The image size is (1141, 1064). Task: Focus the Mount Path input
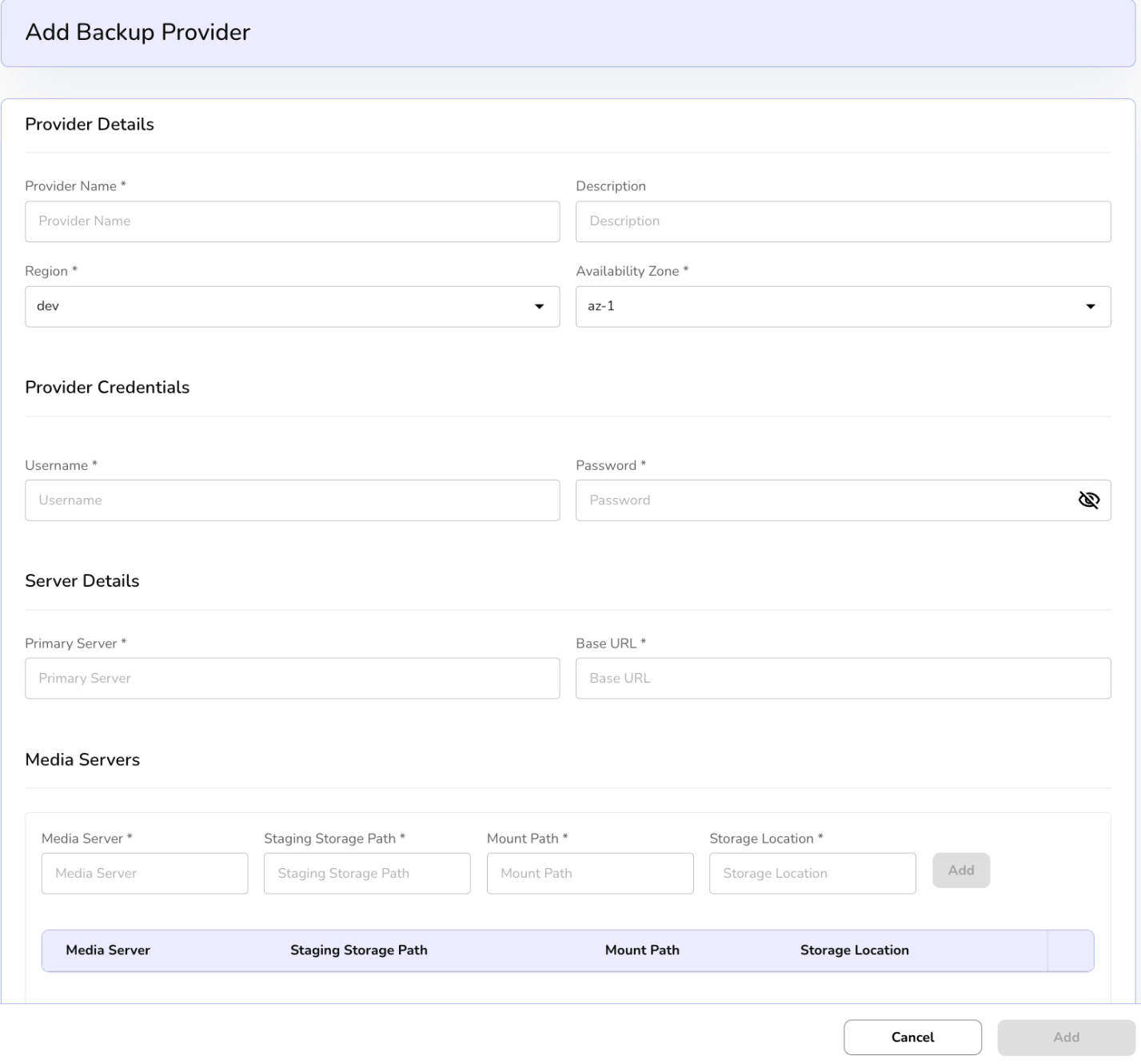(589, 874)
